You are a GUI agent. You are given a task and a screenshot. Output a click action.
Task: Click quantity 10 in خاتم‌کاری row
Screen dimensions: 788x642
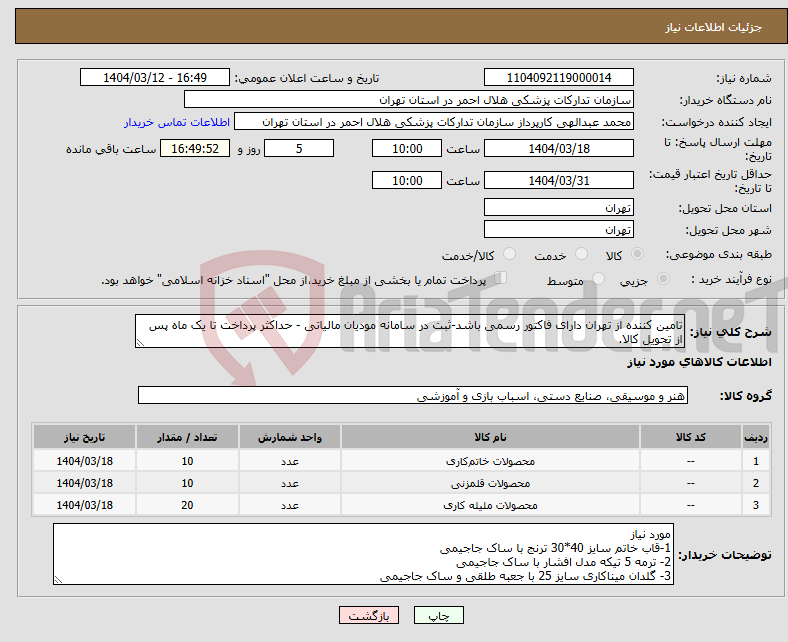(x=187, y=461)
